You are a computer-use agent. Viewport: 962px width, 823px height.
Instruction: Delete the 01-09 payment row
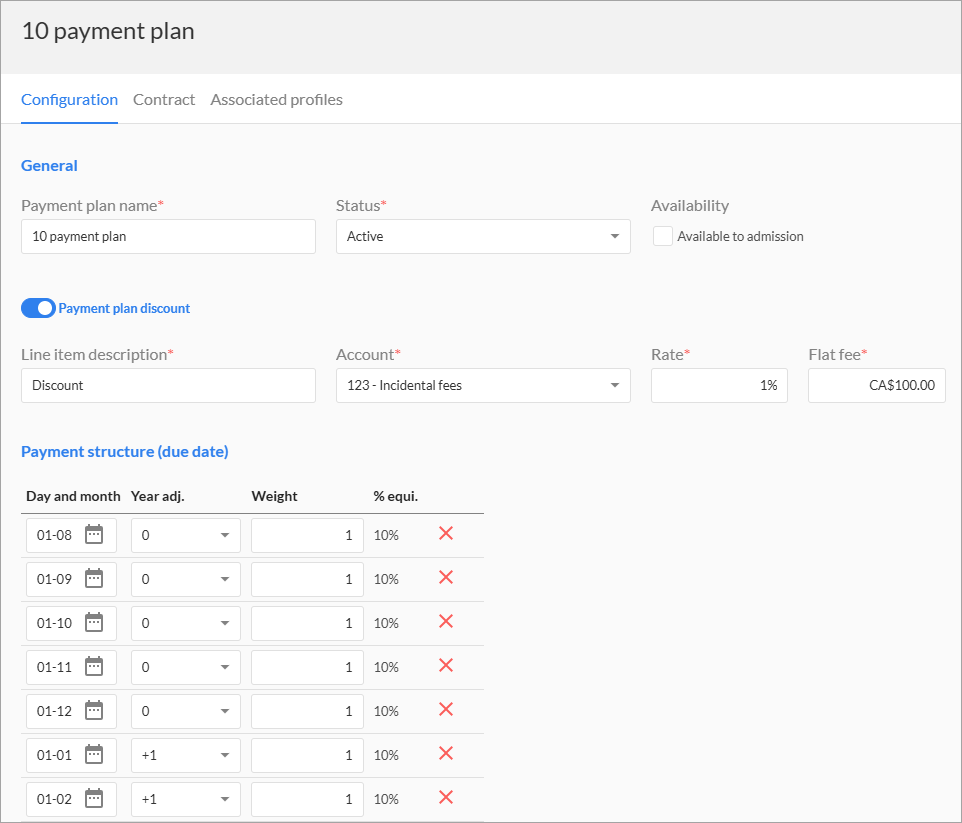(446, 578)
